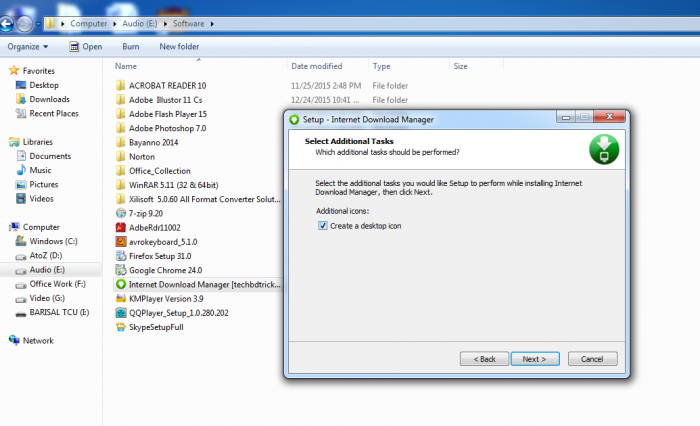Minimize the IDM setup window

point(566,117)
